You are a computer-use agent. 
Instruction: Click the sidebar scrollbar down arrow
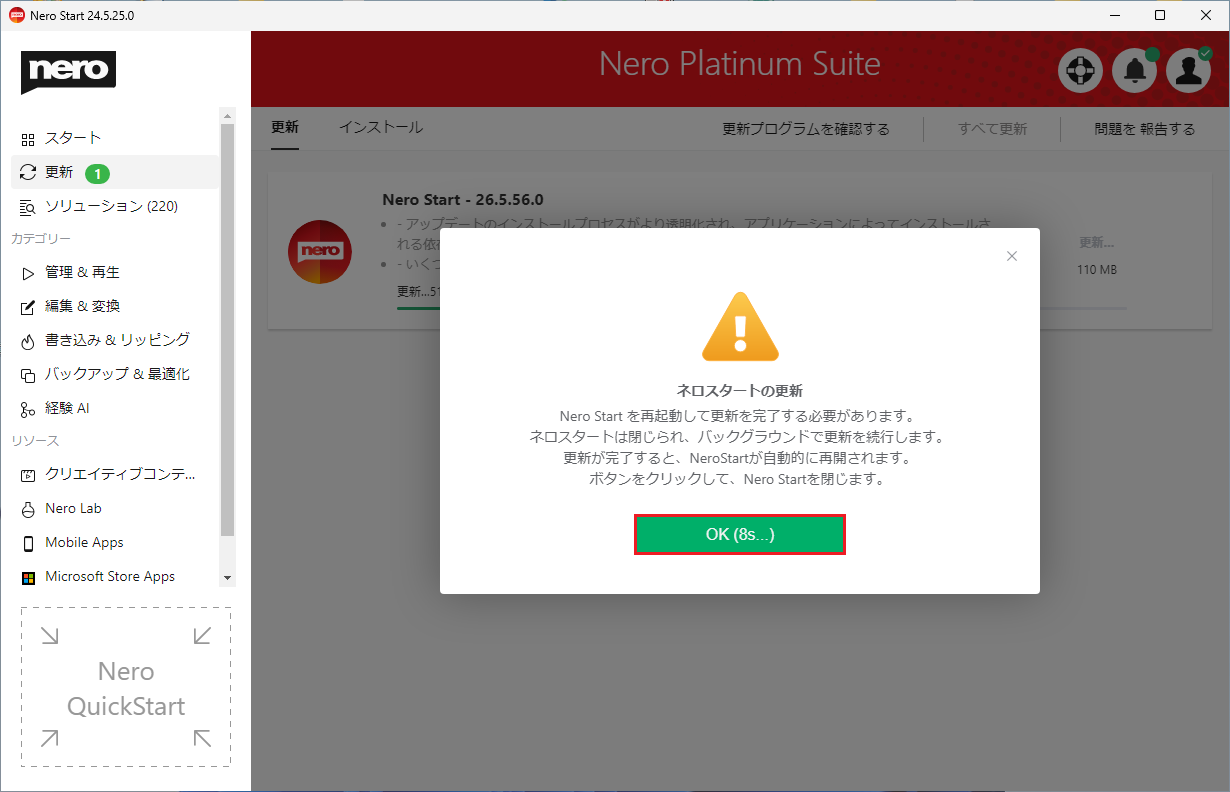click(x=228, y=578)
